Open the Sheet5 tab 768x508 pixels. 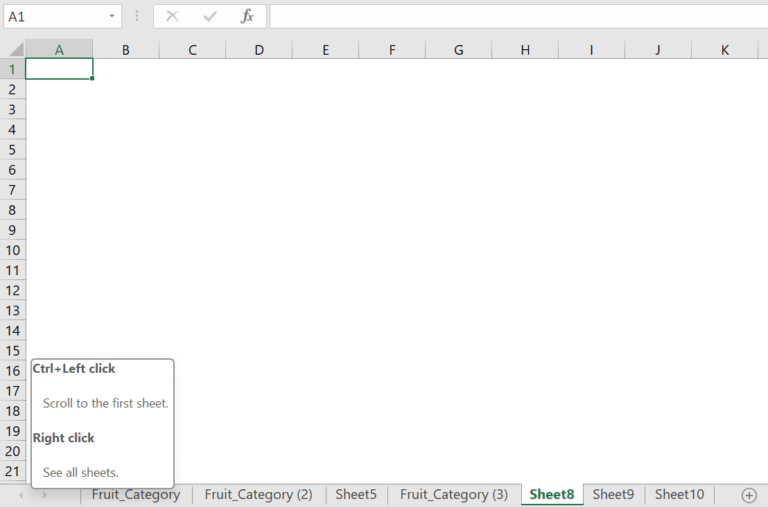click(x=356, y=495)
